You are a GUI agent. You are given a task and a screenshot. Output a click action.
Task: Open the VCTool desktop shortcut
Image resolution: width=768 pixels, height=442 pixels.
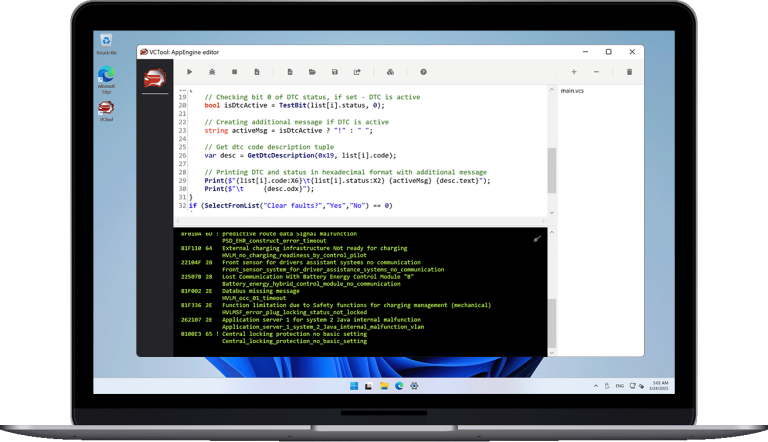click(106, 107)
